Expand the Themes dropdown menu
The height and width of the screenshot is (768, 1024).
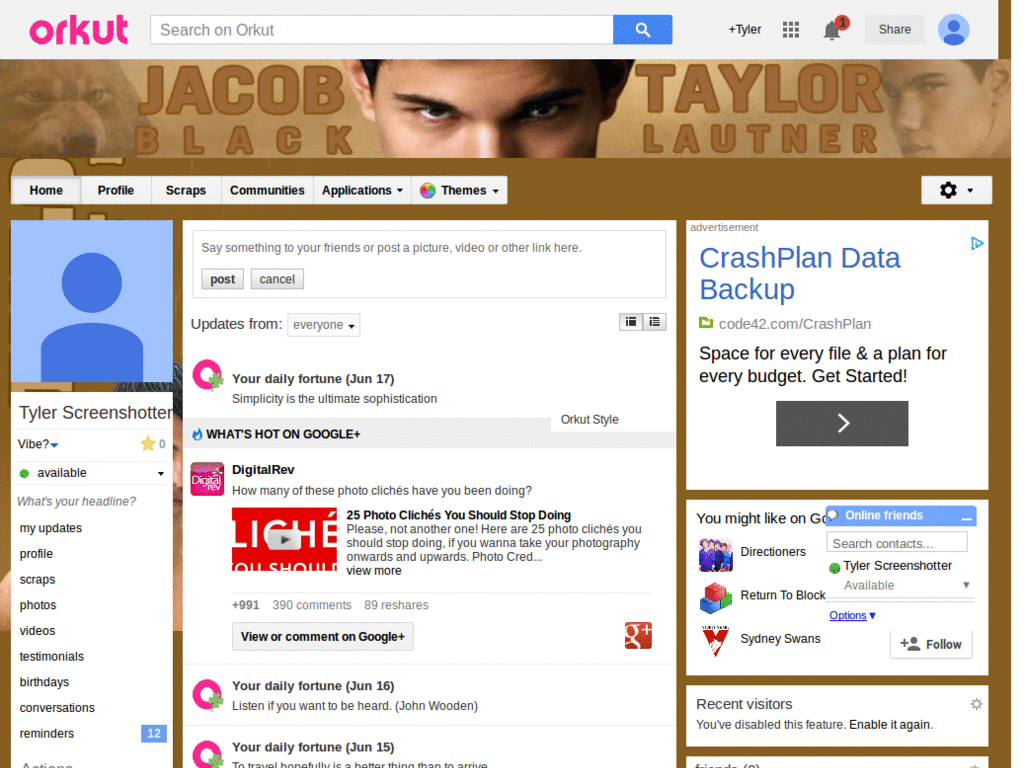460,190
